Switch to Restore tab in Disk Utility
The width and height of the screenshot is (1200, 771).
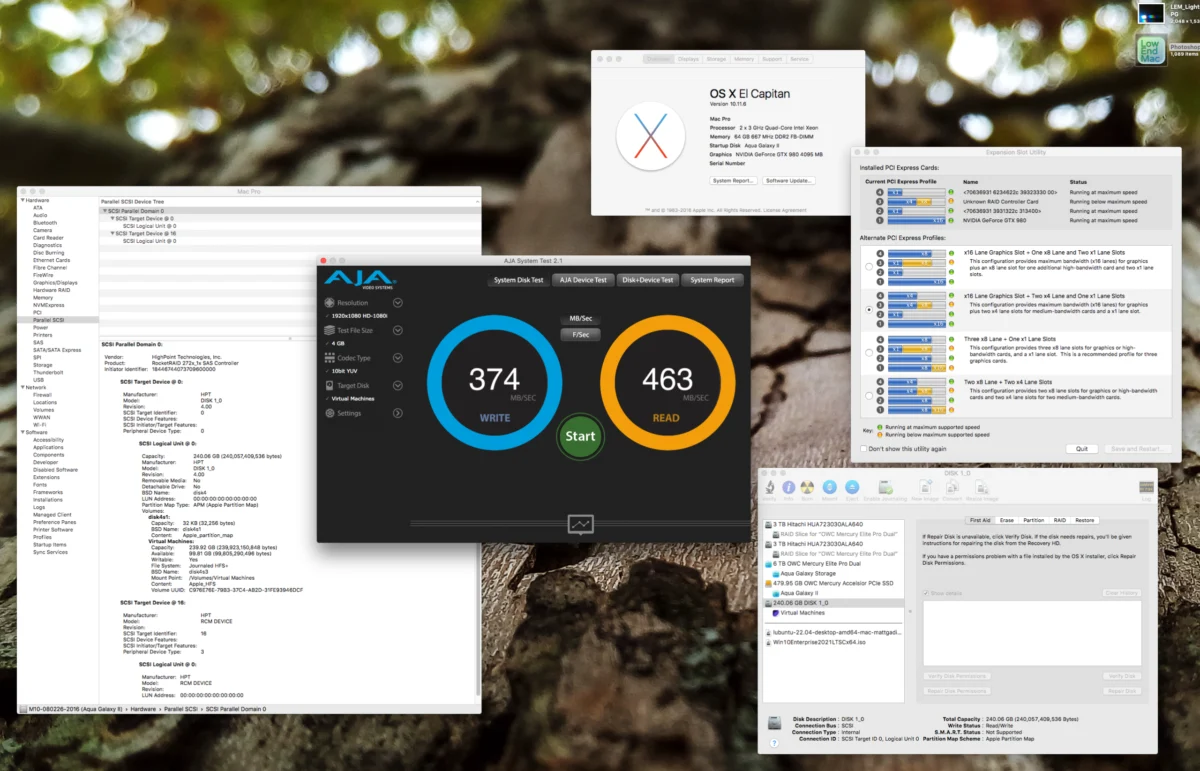1085,520
